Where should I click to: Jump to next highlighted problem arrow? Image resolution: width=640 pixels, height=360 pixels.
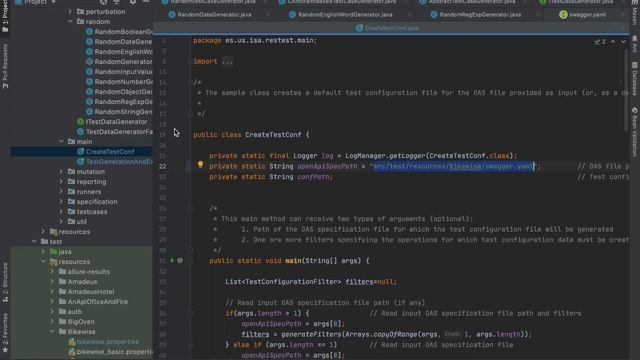(x=623, y=42)
